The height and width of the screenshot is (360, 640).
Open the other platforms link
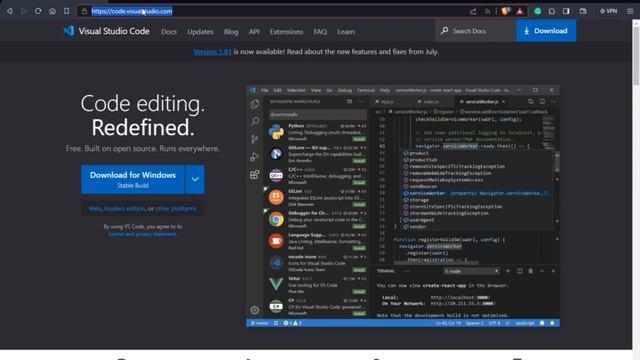pyautogui.click(x=176, y=209)
